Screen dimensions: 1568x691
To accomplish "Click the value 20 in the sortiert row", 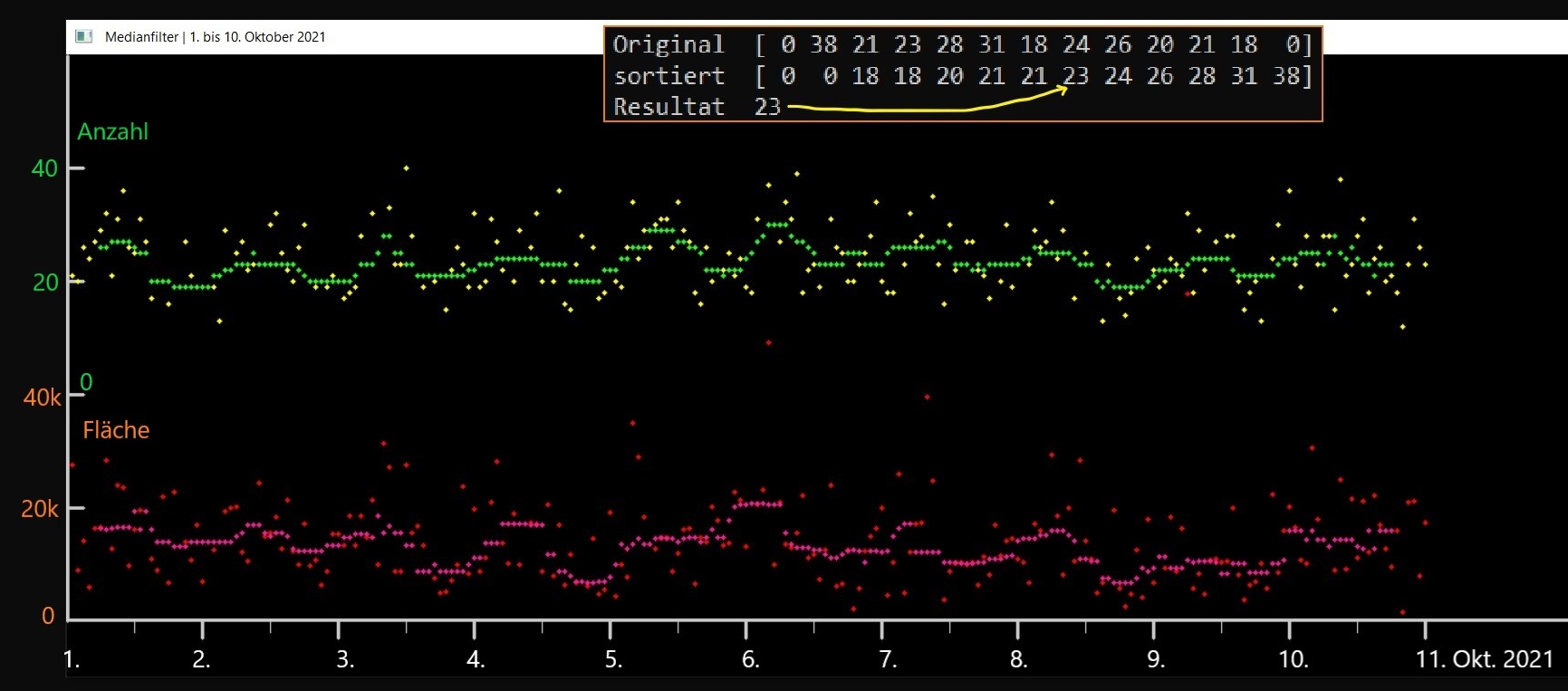I will 949,76.
